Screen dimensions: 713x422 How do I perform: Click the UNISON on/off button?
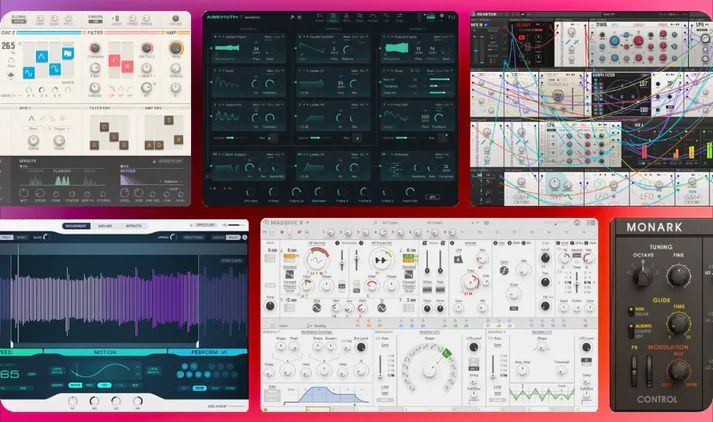coord(95,21)
